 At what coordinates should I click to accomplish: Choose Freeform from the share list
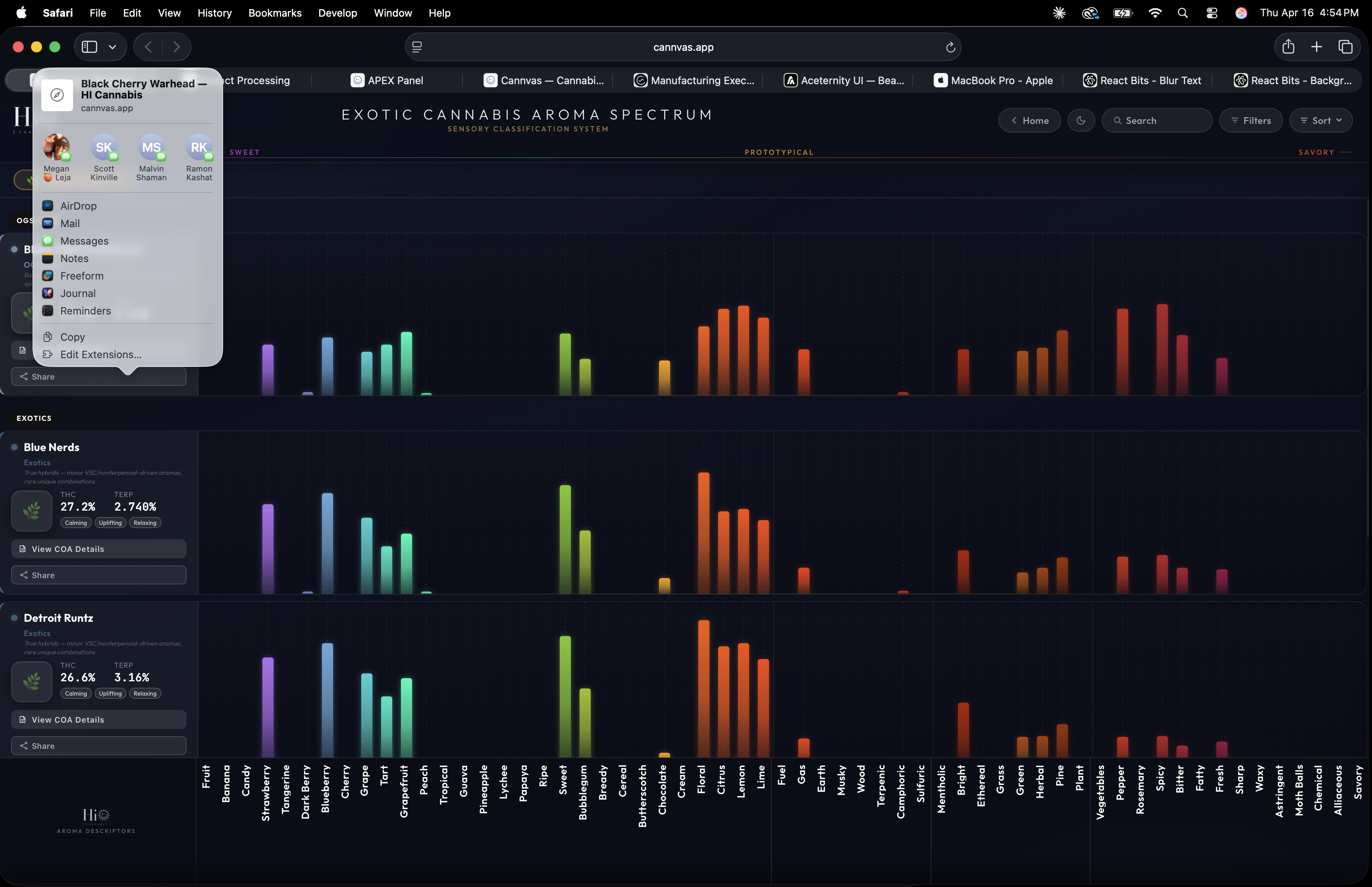tap(82, 276)
